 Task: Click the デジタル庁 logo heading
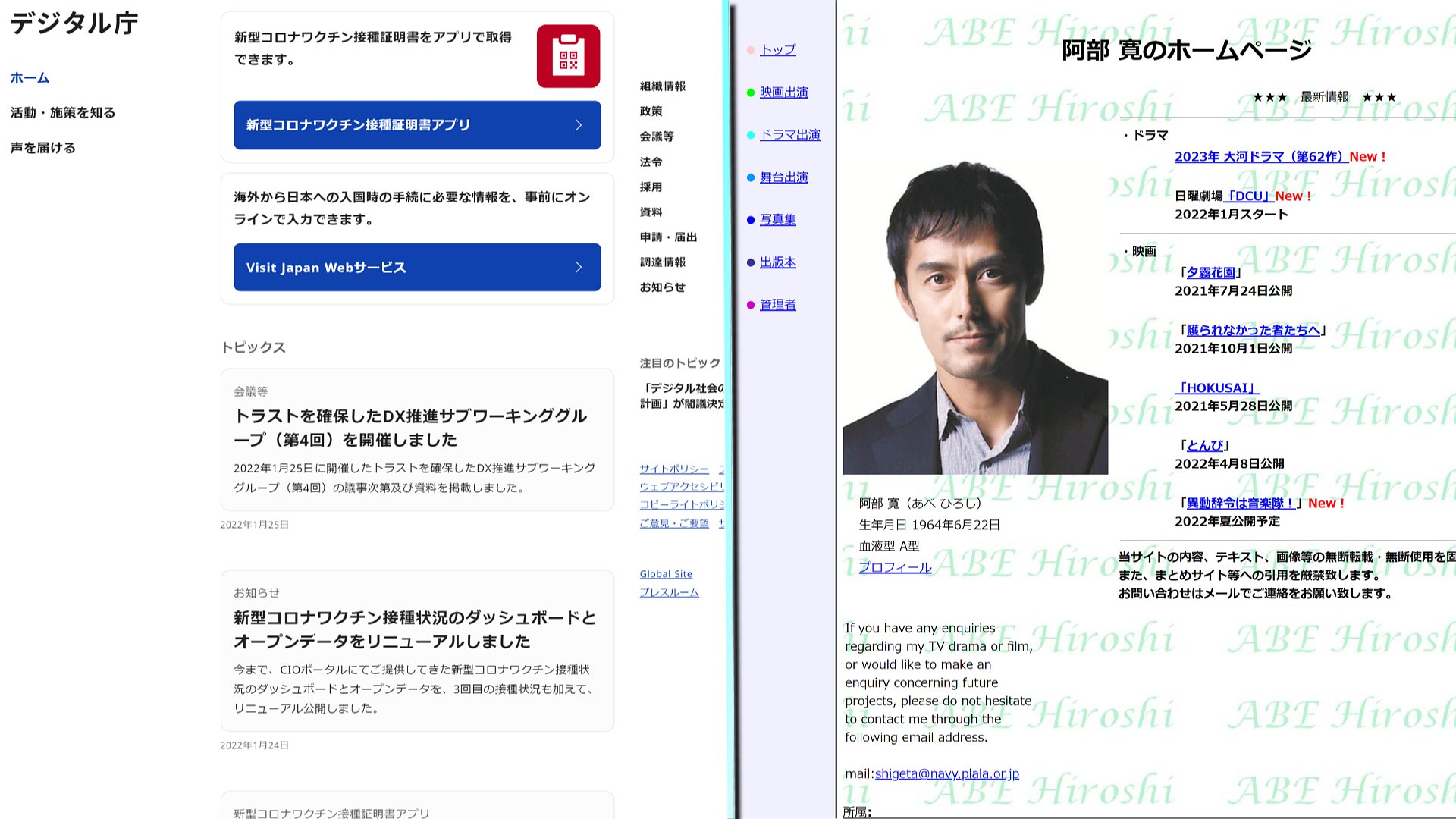[74, 24]
